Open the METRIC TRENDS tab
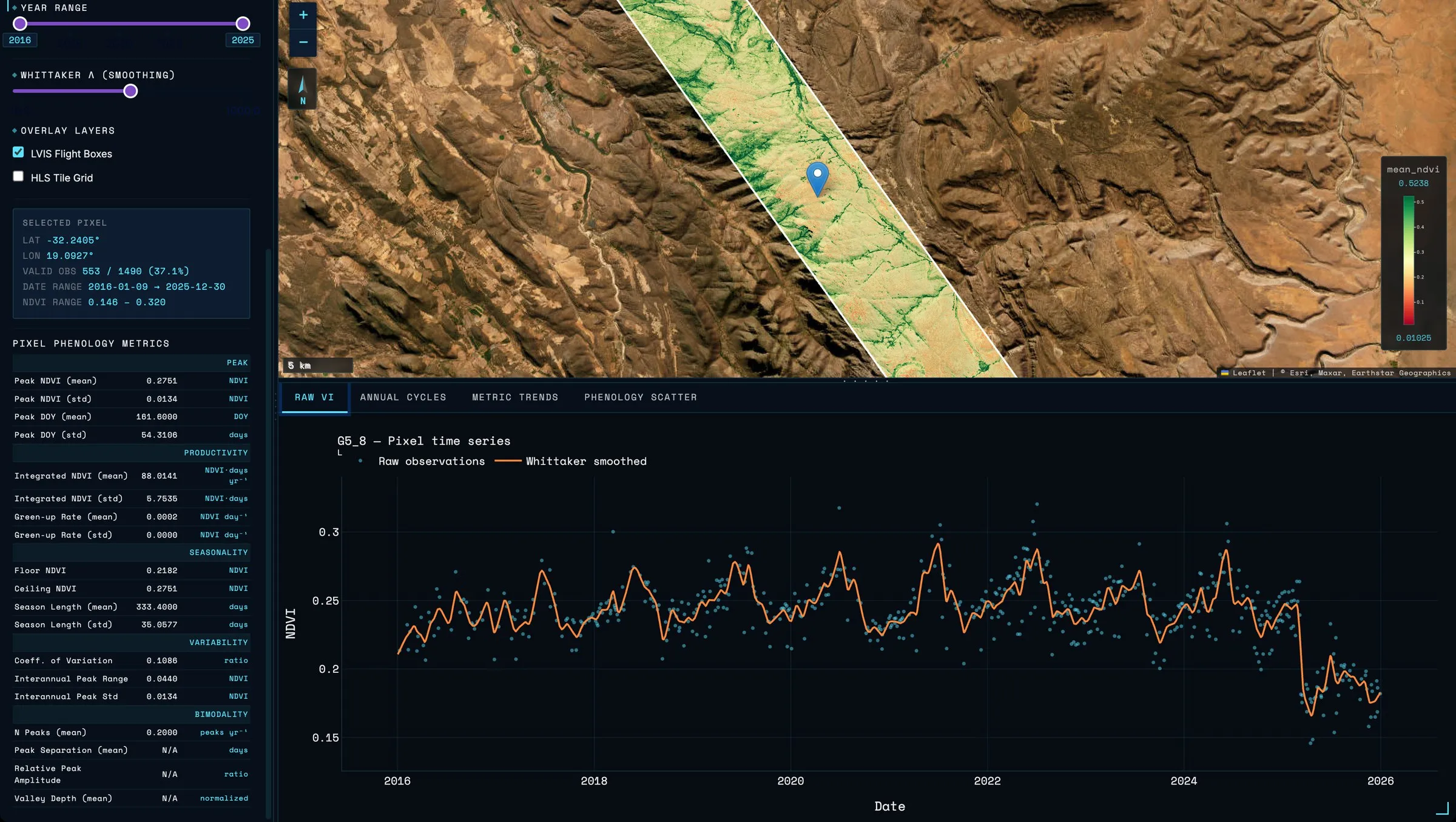 click(x=515, y=397)
